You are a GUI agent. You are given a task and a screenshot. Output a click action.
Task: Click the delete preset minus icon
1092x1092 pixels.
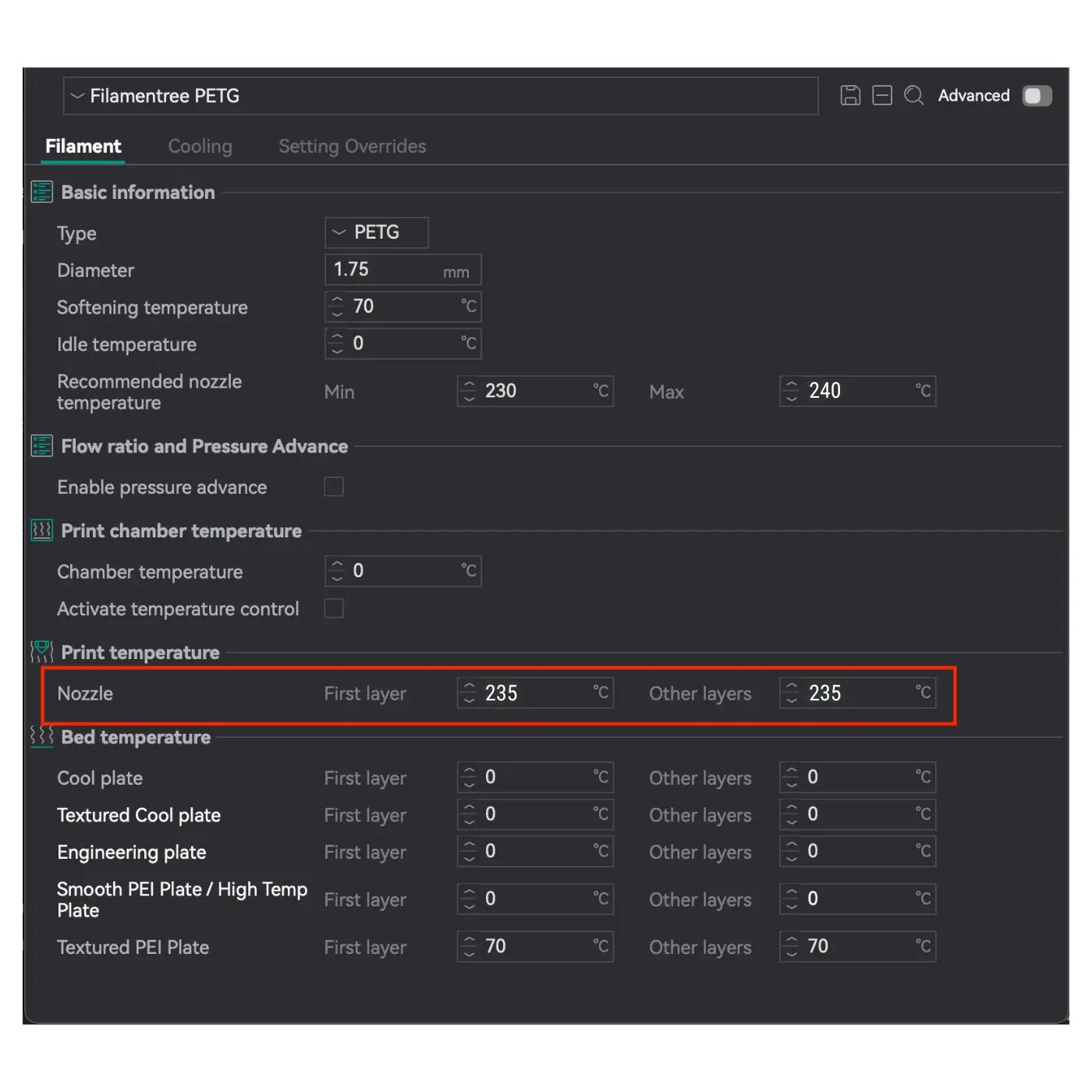pos(882,95)
